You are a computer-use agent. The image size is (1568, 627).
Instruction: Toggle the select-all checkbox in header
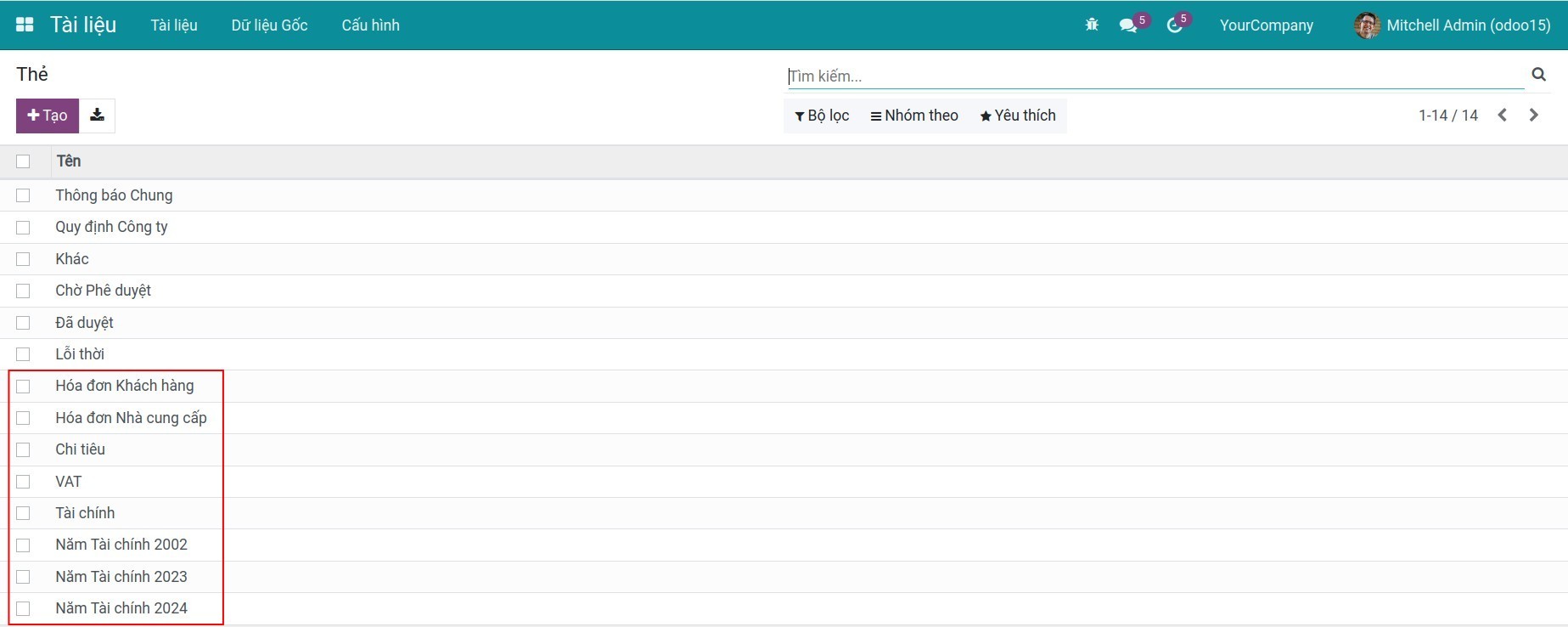point(23,161)
